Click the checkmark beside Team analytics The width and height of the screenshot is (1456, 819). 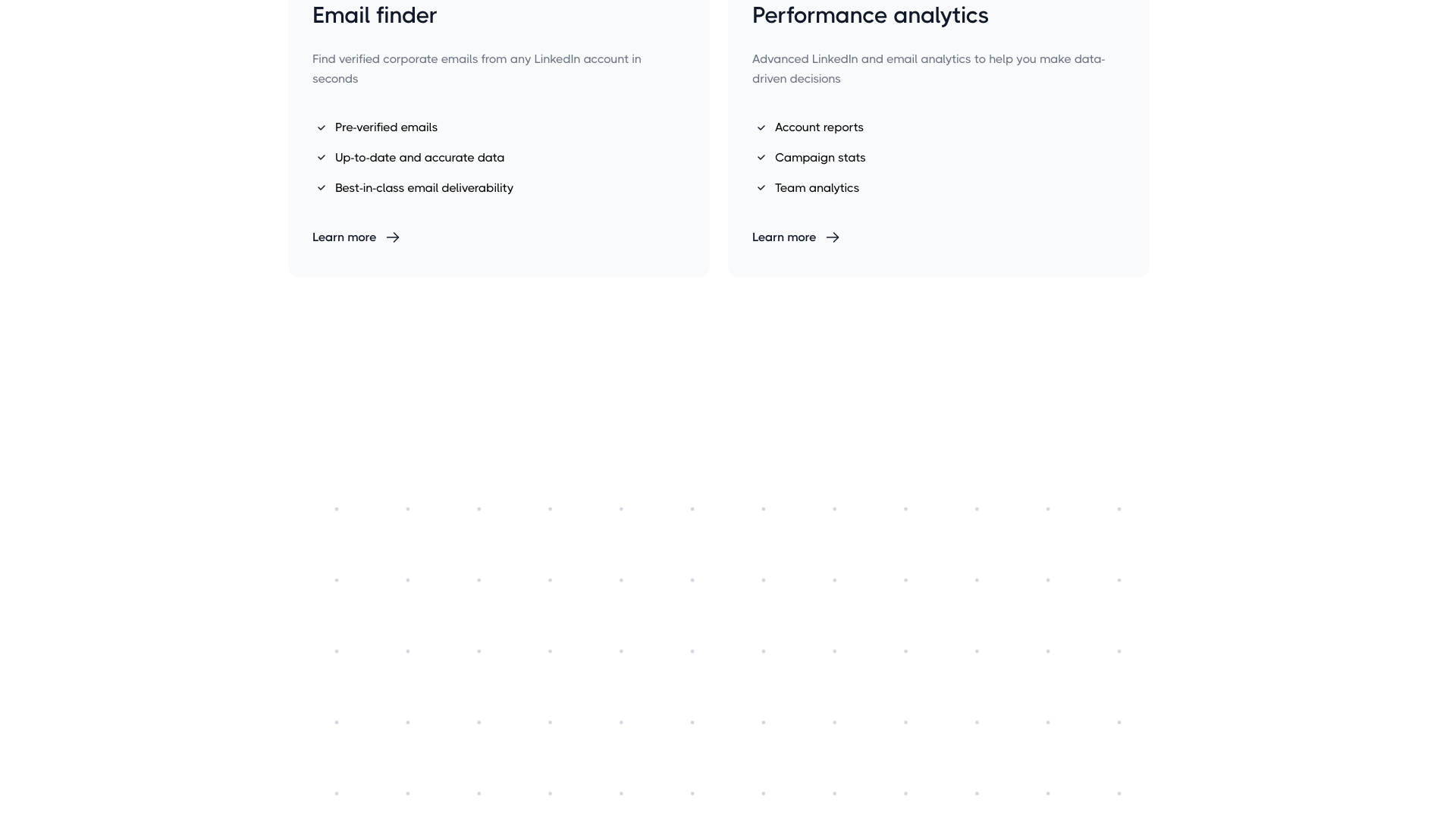click(761, 188)
